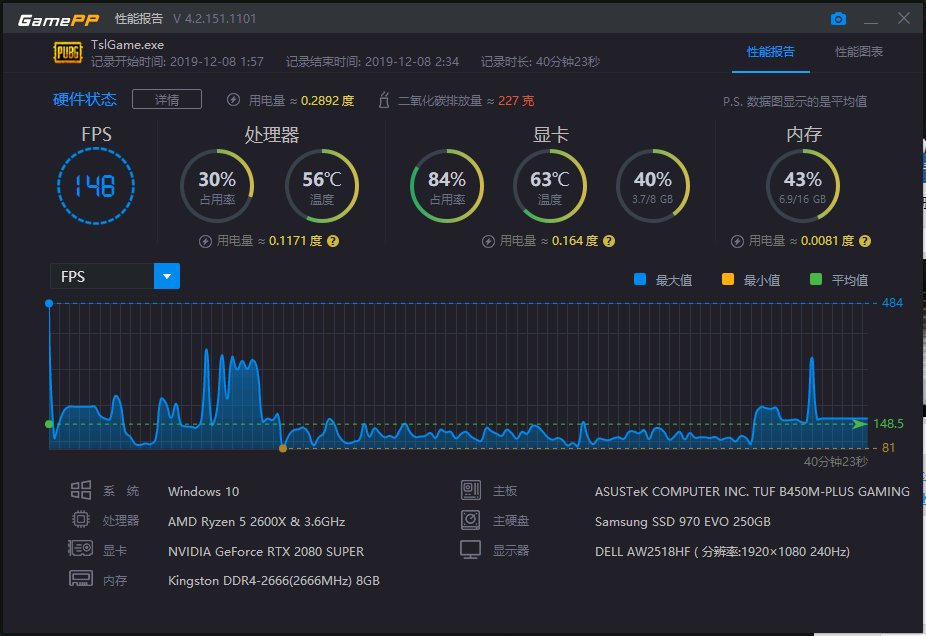Open the 性能报告 tab

770,52
